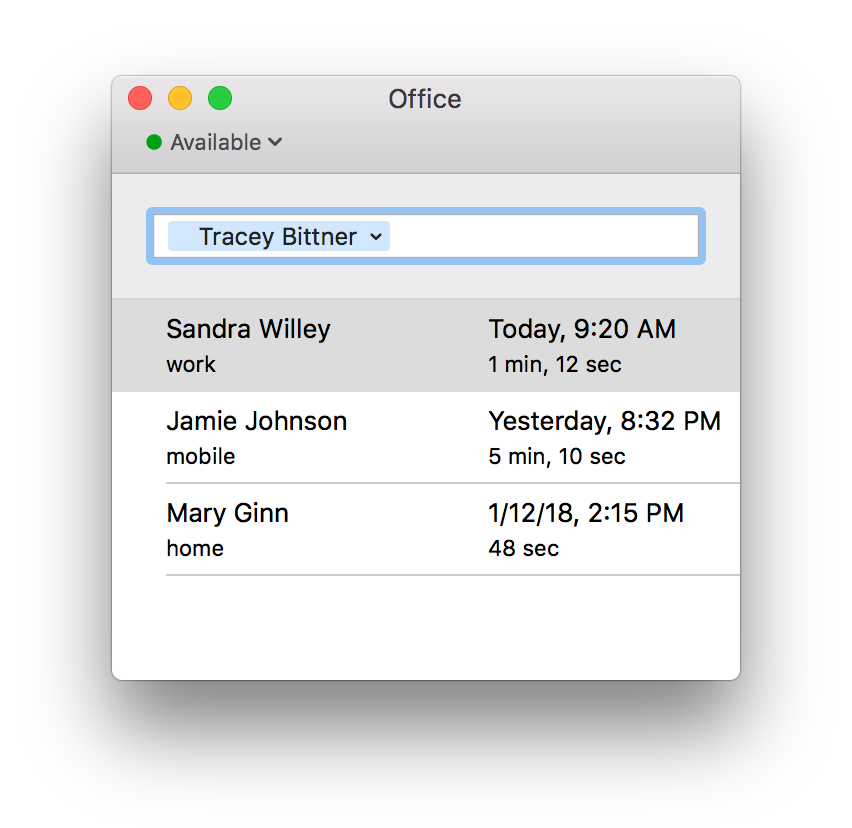This screenshot has height=828, width=852.
Task: Click the 'home' label under Mary Ginn
Action: (x=195, y=548)
